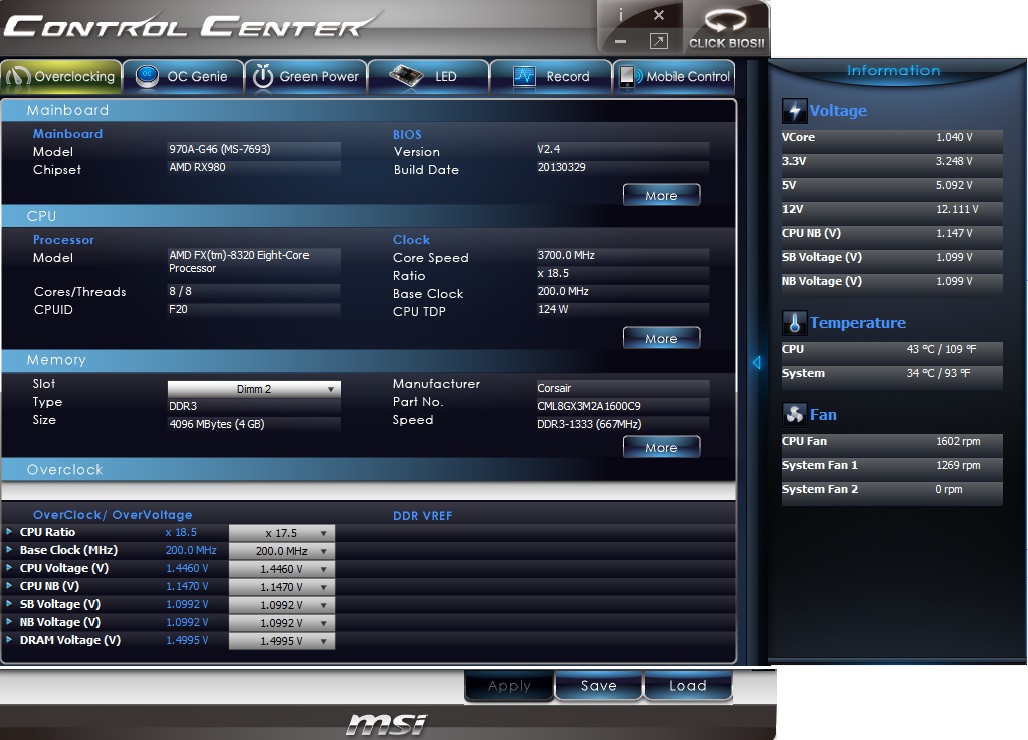
Task: Click More in the CPU section
Action: click(x=662, y=338)
